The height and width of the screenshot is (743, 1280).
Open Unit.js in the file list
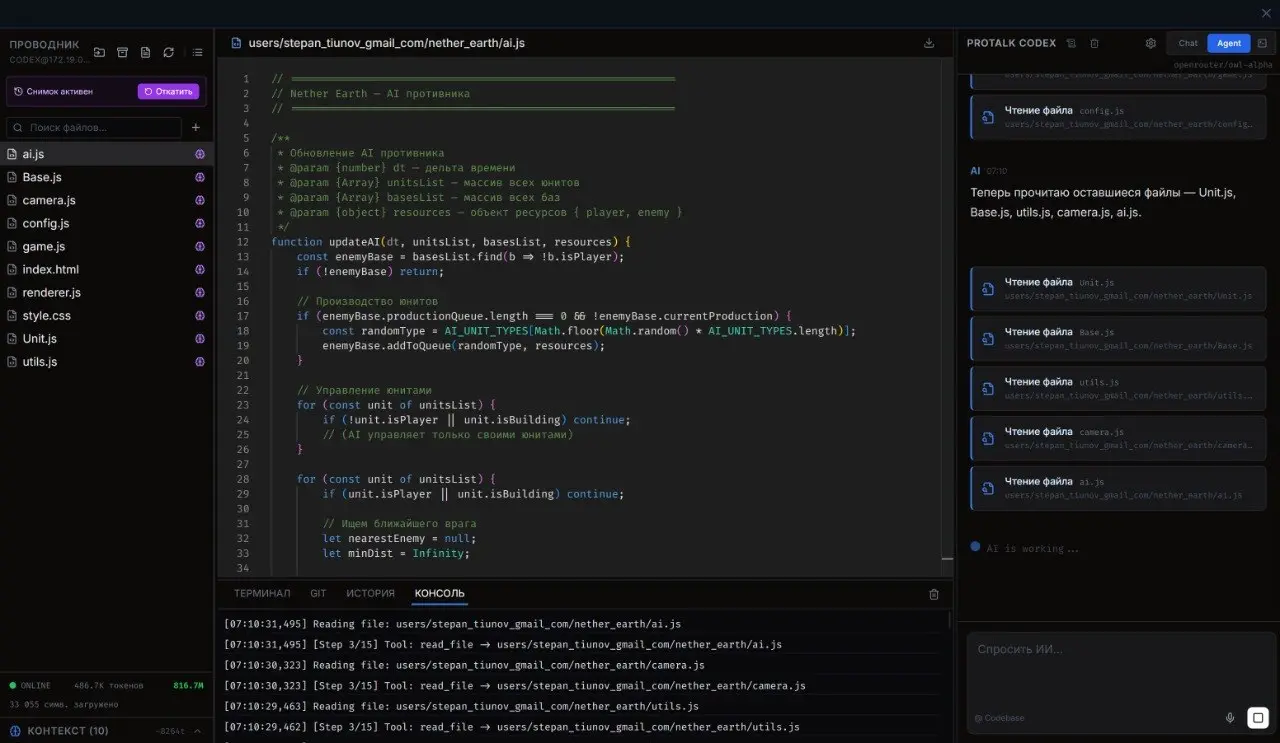[x=106, y=338]
